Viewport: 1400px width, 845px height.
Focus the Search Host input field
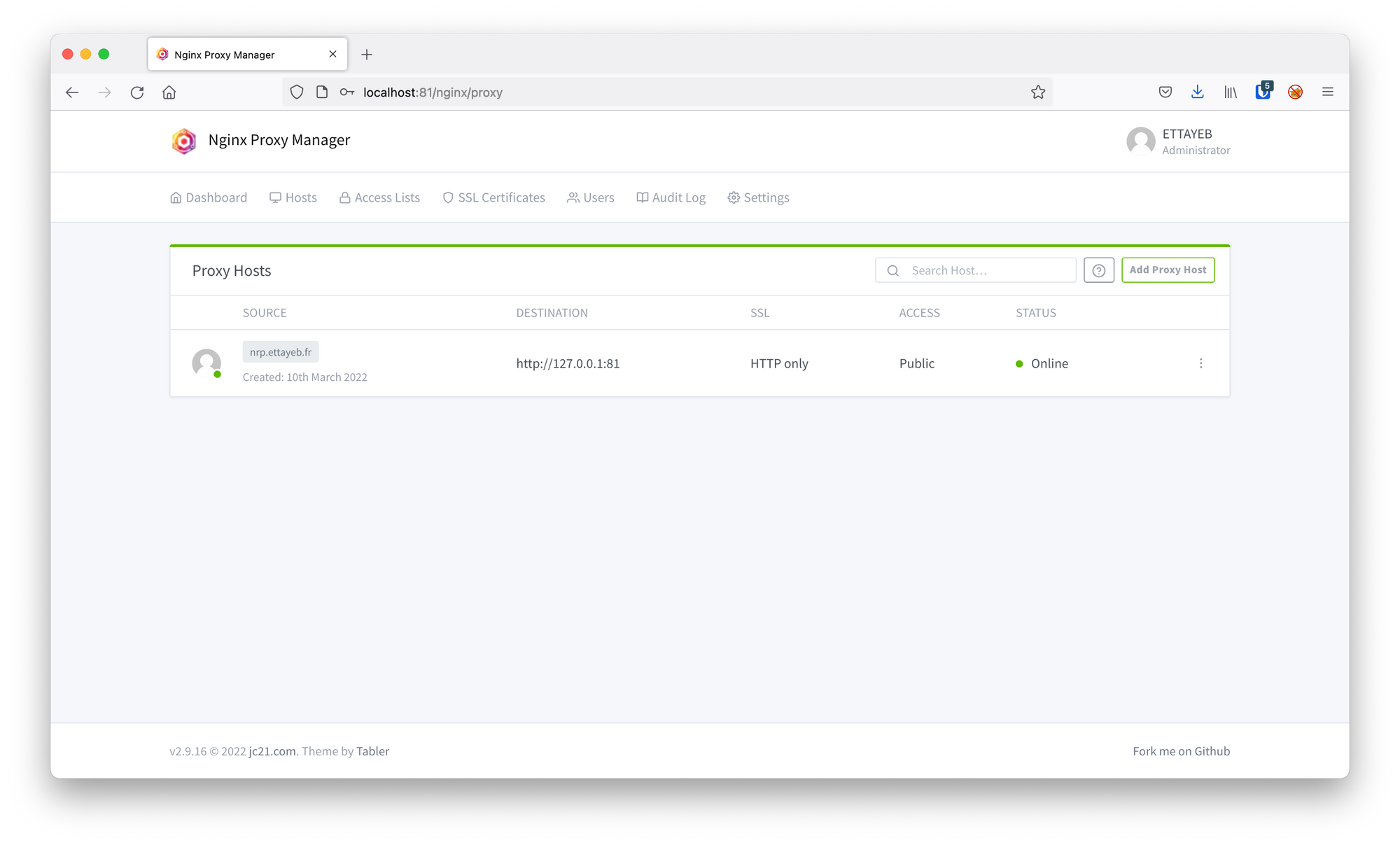[x=975, y=270]
